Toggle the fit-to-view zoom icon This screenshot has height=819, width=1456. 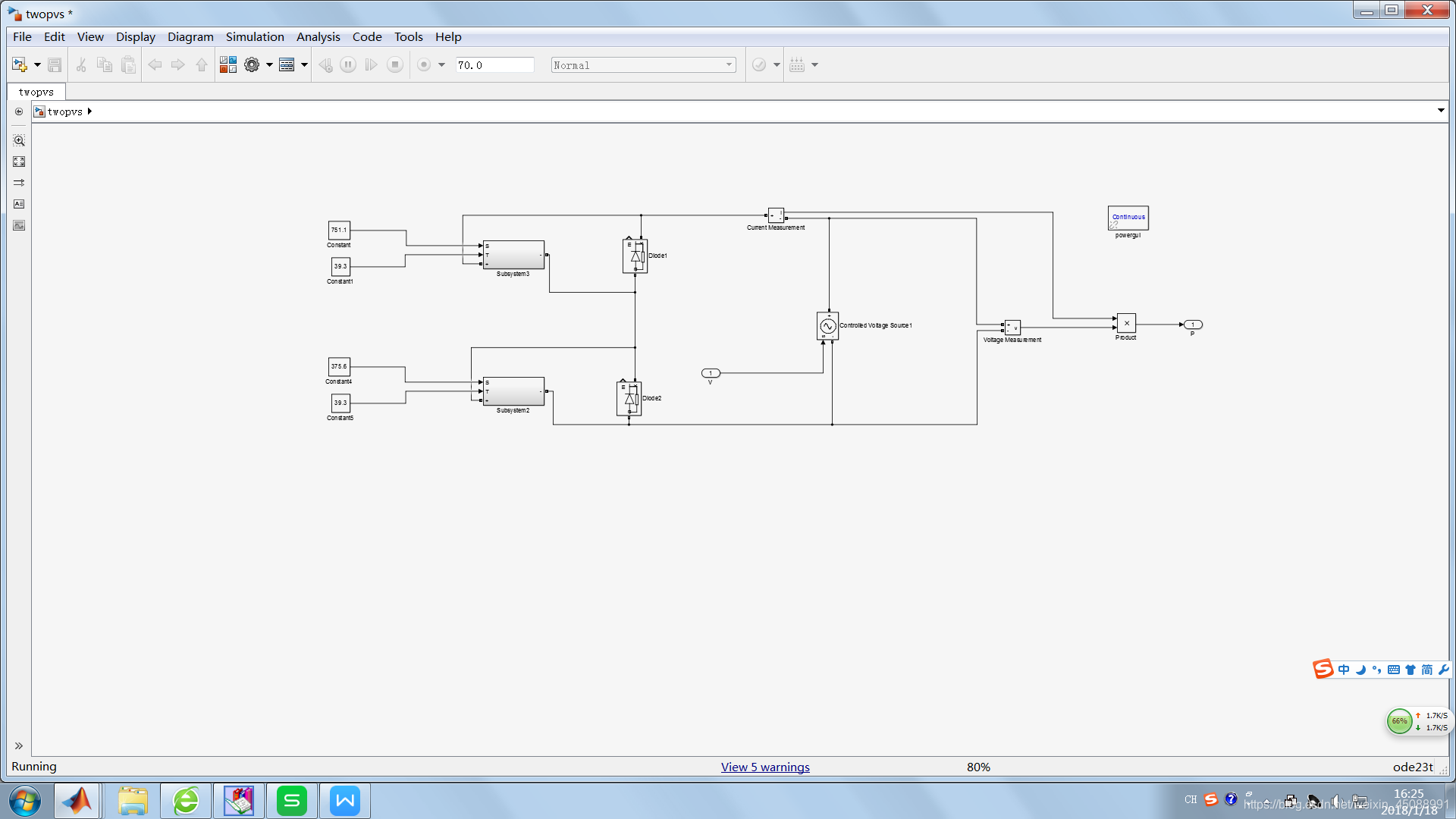point(18,161)
